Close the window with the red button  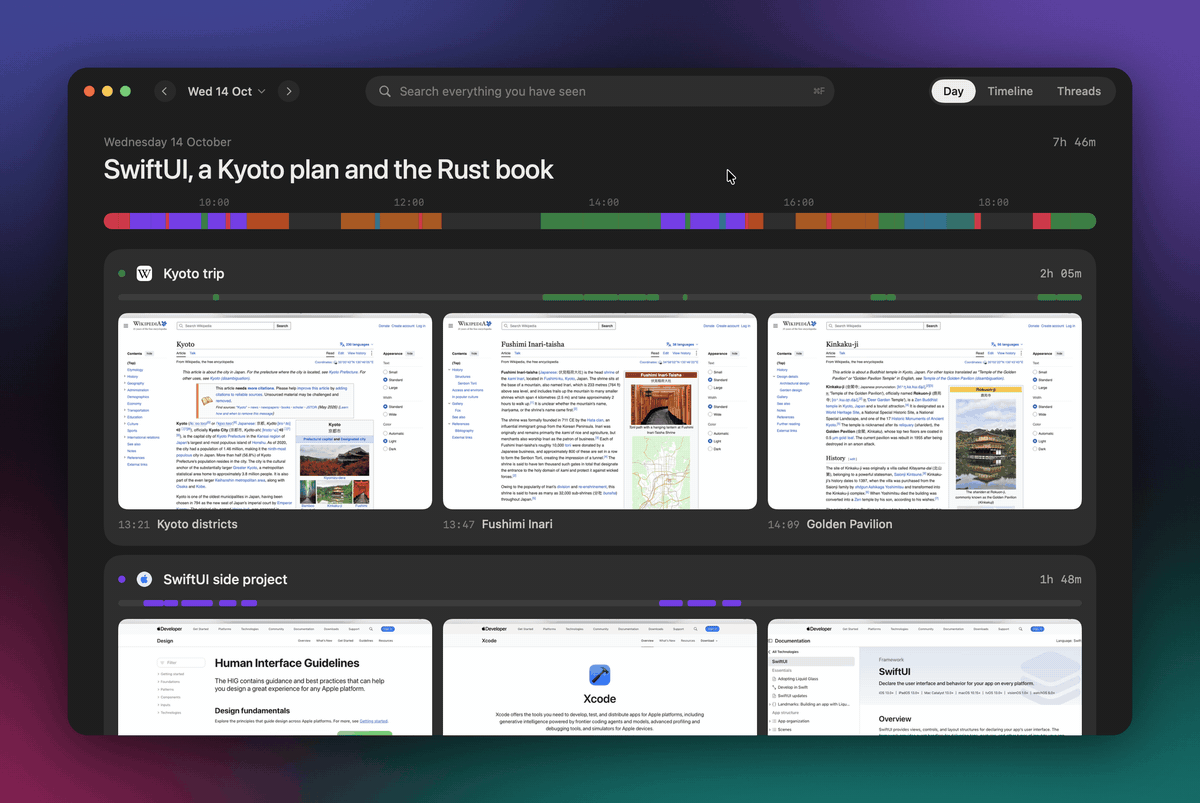click(x=89, y=91)
